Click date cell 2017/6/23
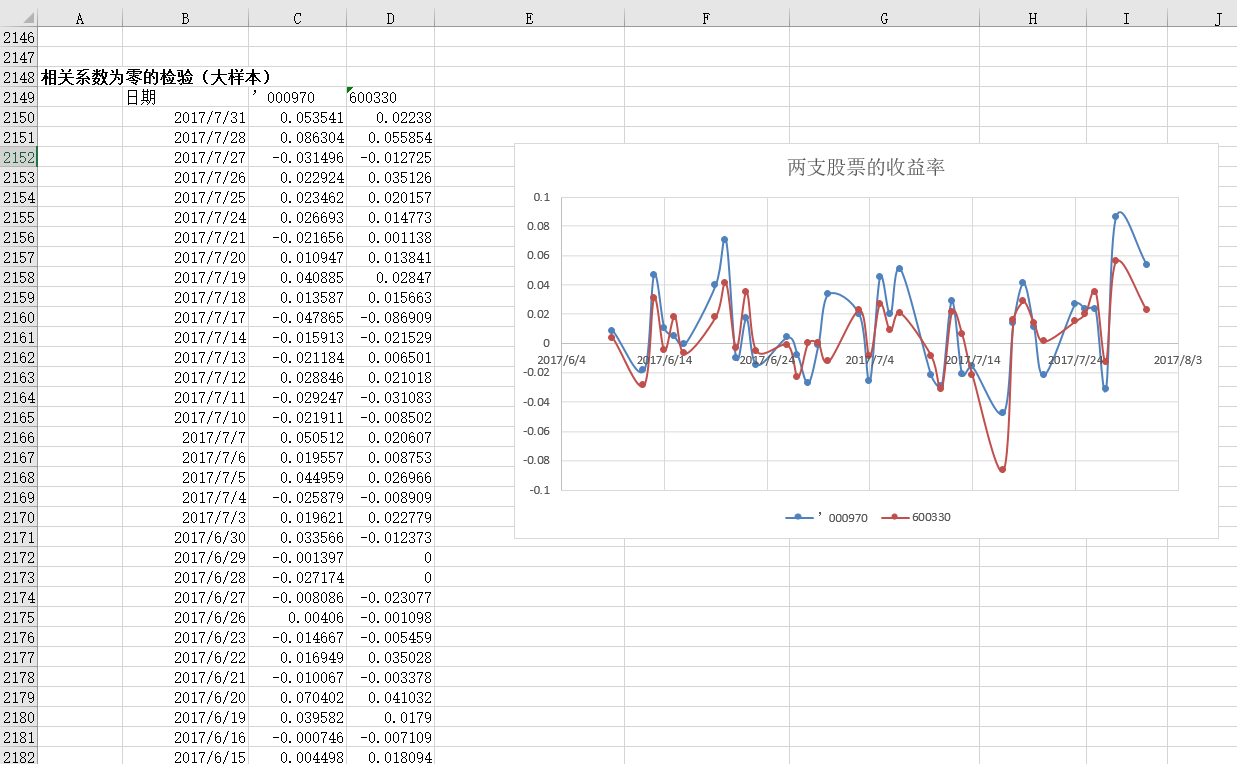The width and height of the screenshot is (1237, 764). [186, 637]
